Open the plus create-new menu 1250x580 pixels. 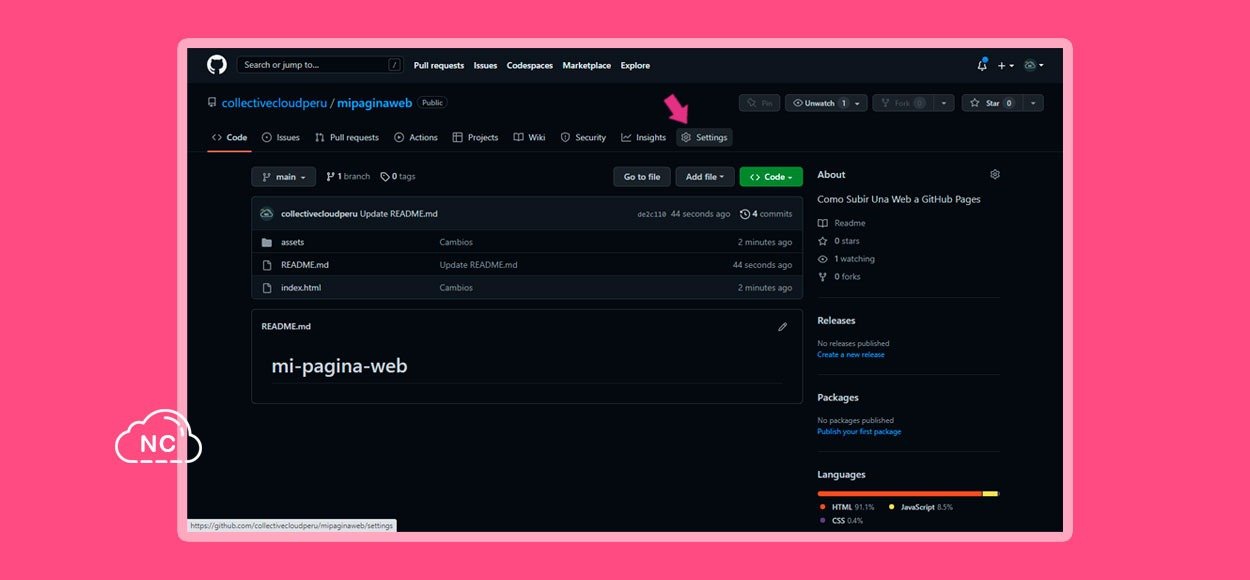1005,65
